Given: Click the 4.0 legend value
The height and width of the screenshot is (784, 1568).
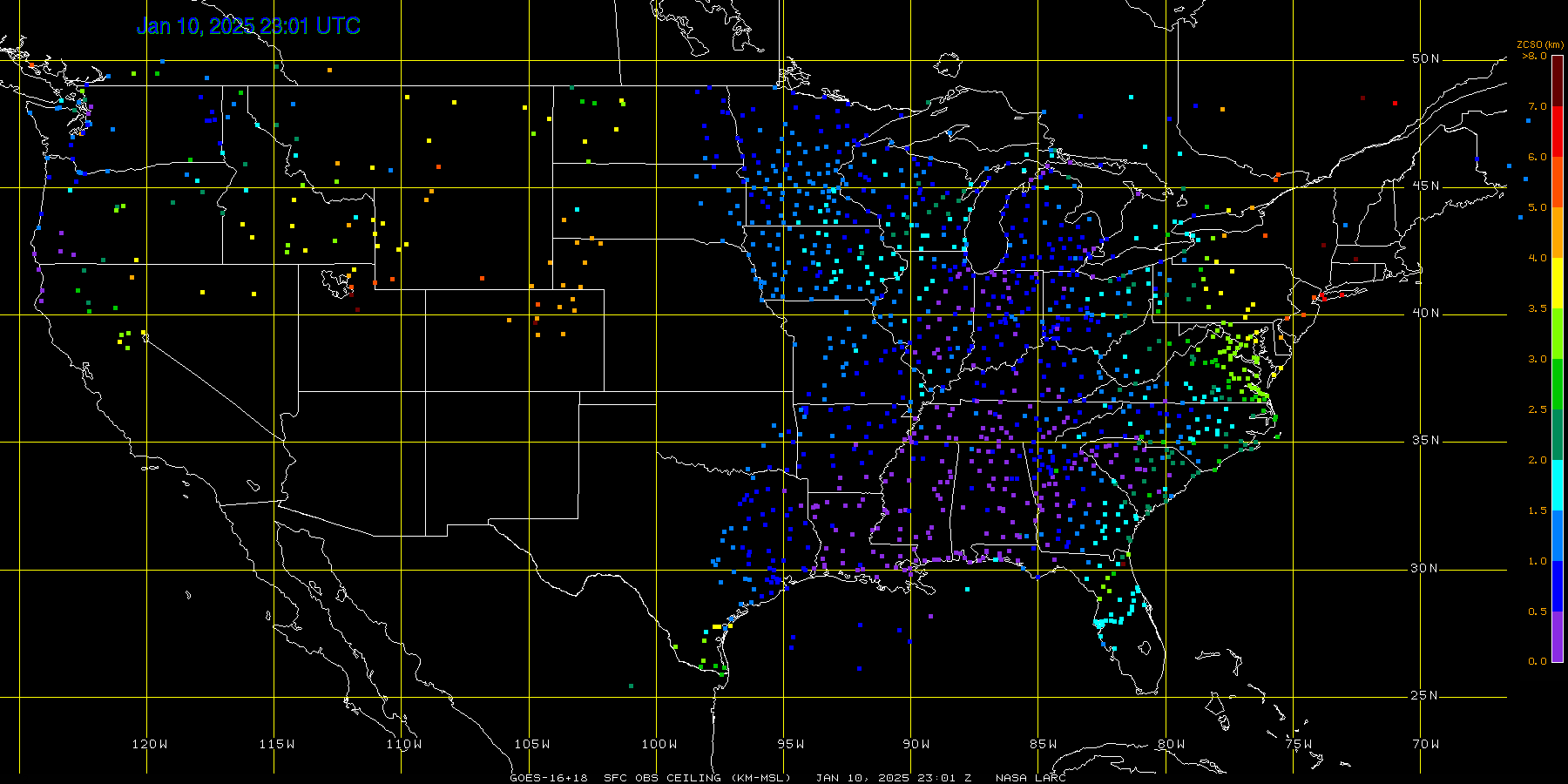Looking at the screenshot, I should tap(1538, 258).
